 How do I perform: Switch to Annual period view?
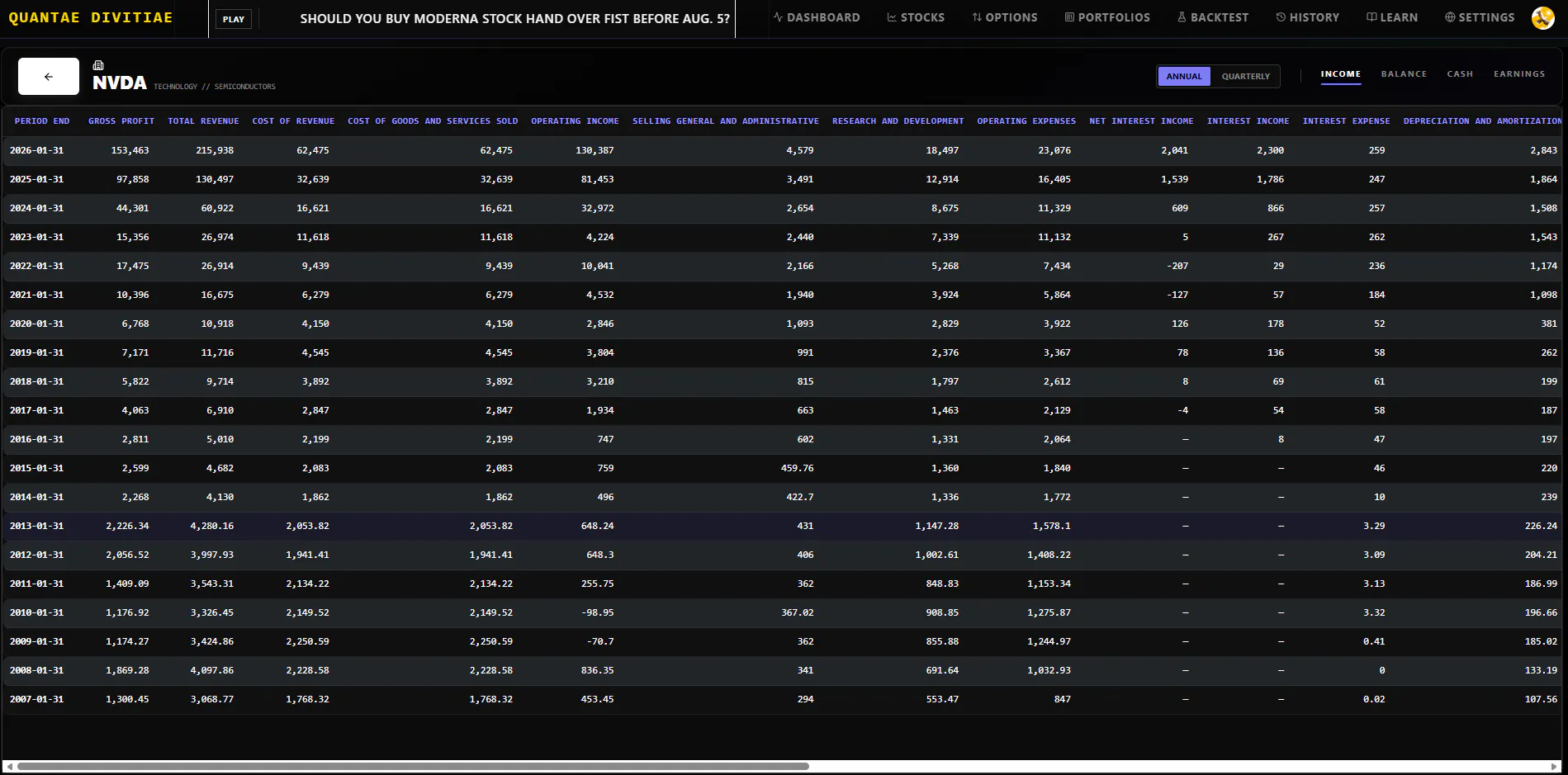(x=1184, y=77)
